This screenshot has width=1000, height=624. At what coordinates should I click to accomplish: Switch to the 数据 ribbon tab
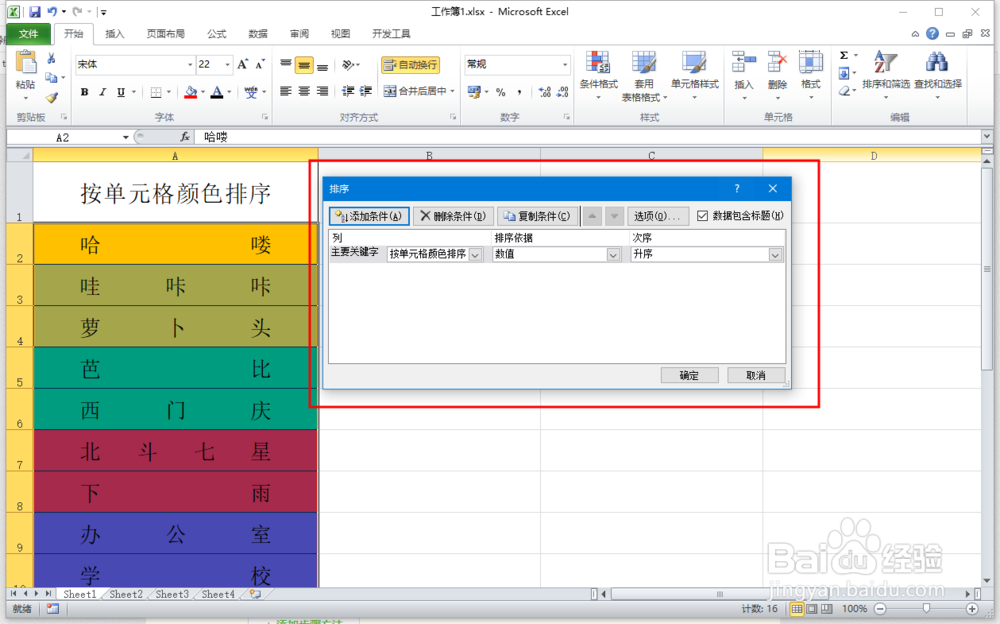258,34
